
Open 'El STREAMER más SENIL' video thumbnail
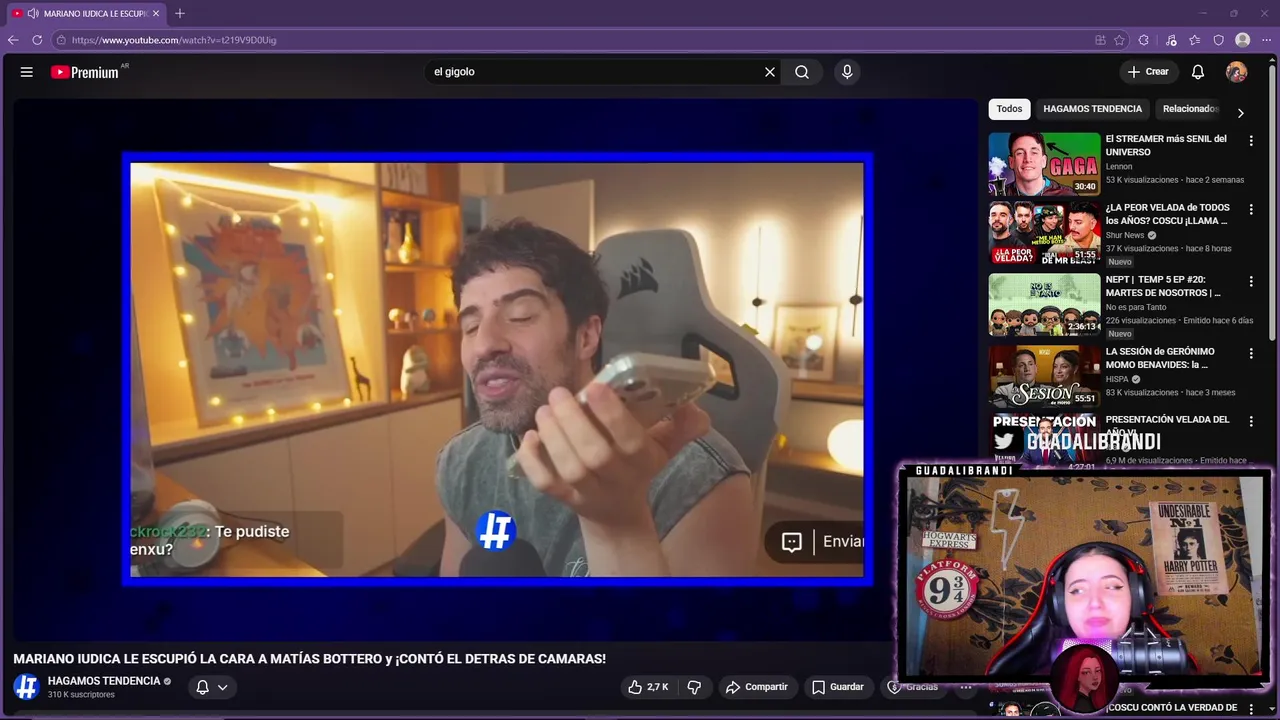coord(1044,164)
